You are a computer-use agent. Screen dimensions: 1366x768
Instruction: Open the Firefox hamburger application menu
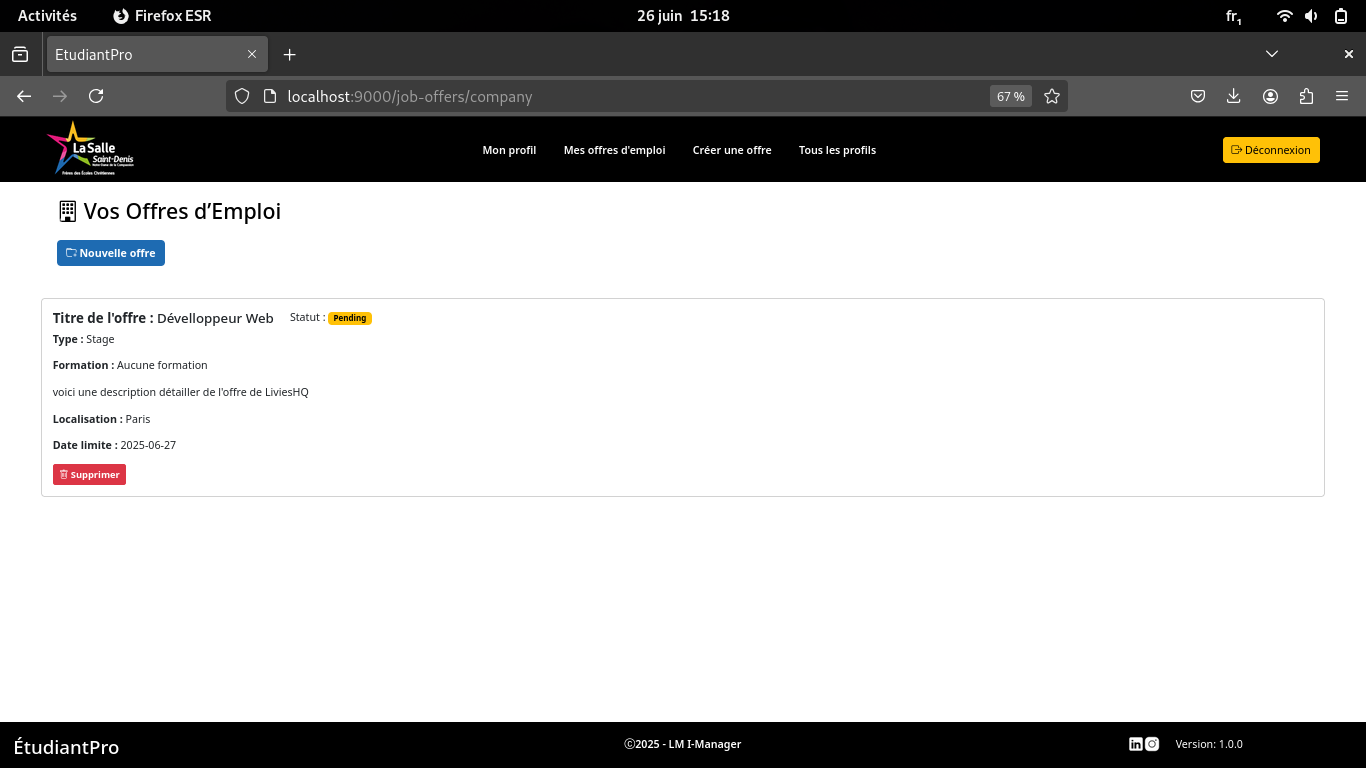[x=1342, y=96]
